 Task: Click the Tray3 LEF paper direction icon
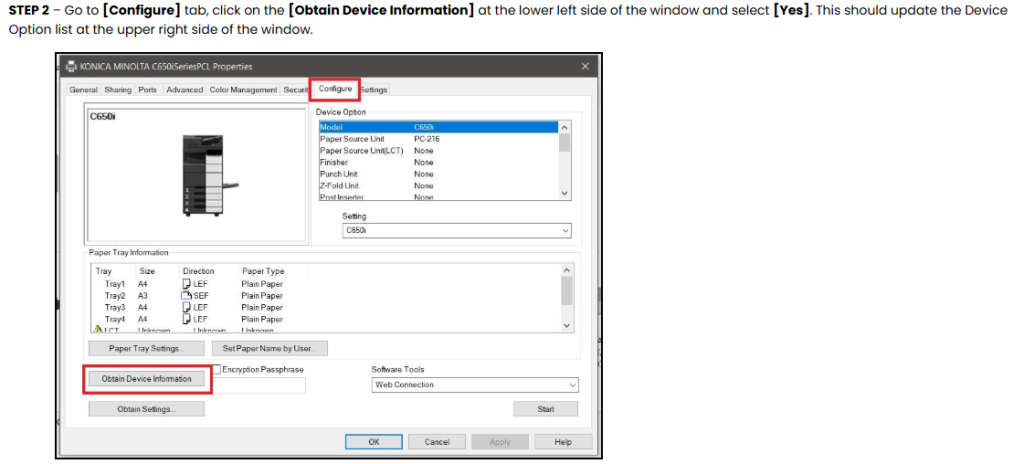pos(186,308)
